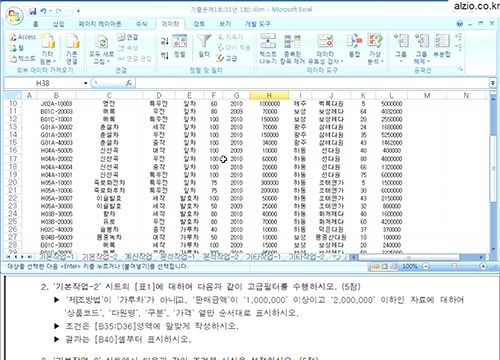500x360 pixels.
Task: Click the Page Break Preview status icon
Action: pyautogui.click(x=394, y=266)
